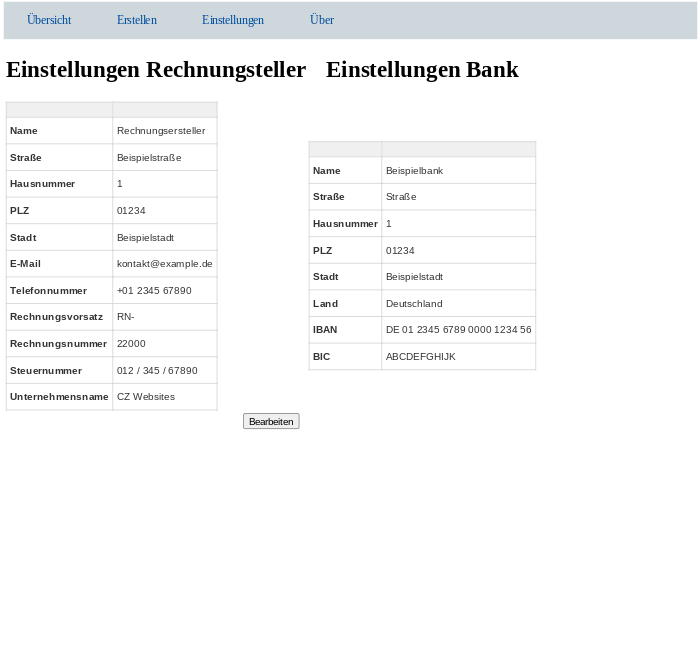
Task: Click the Einstellungen Bank heading
Action: tap(421, 69)
